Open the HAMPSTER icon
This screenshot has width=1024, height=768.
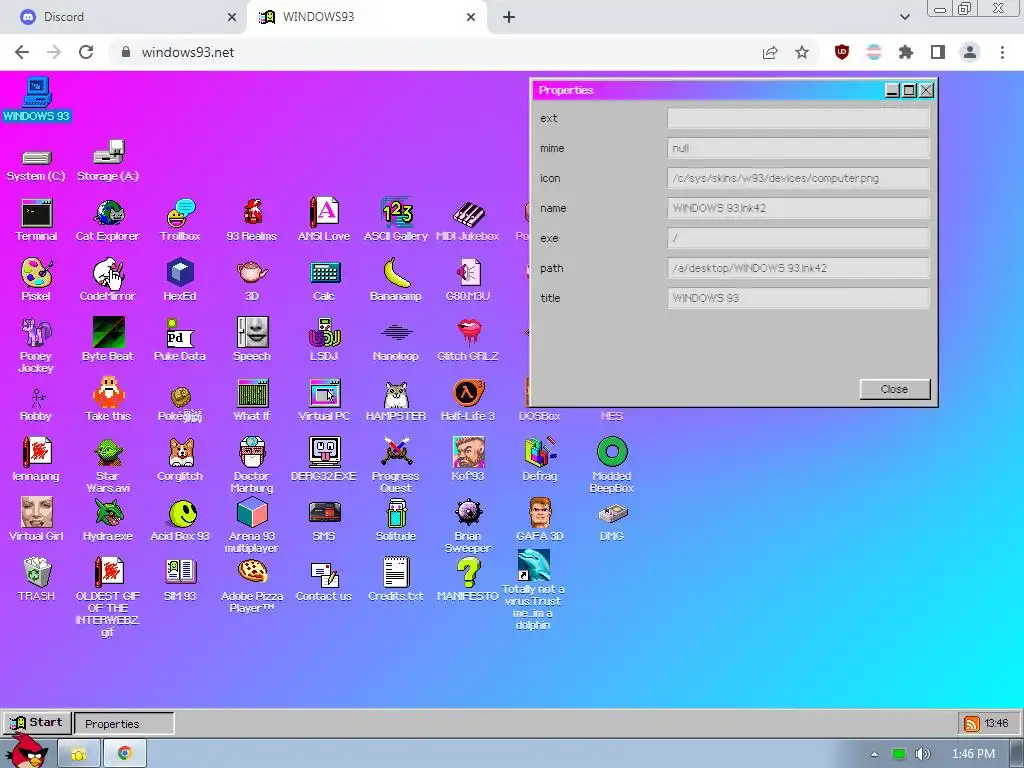pos(396,400)
